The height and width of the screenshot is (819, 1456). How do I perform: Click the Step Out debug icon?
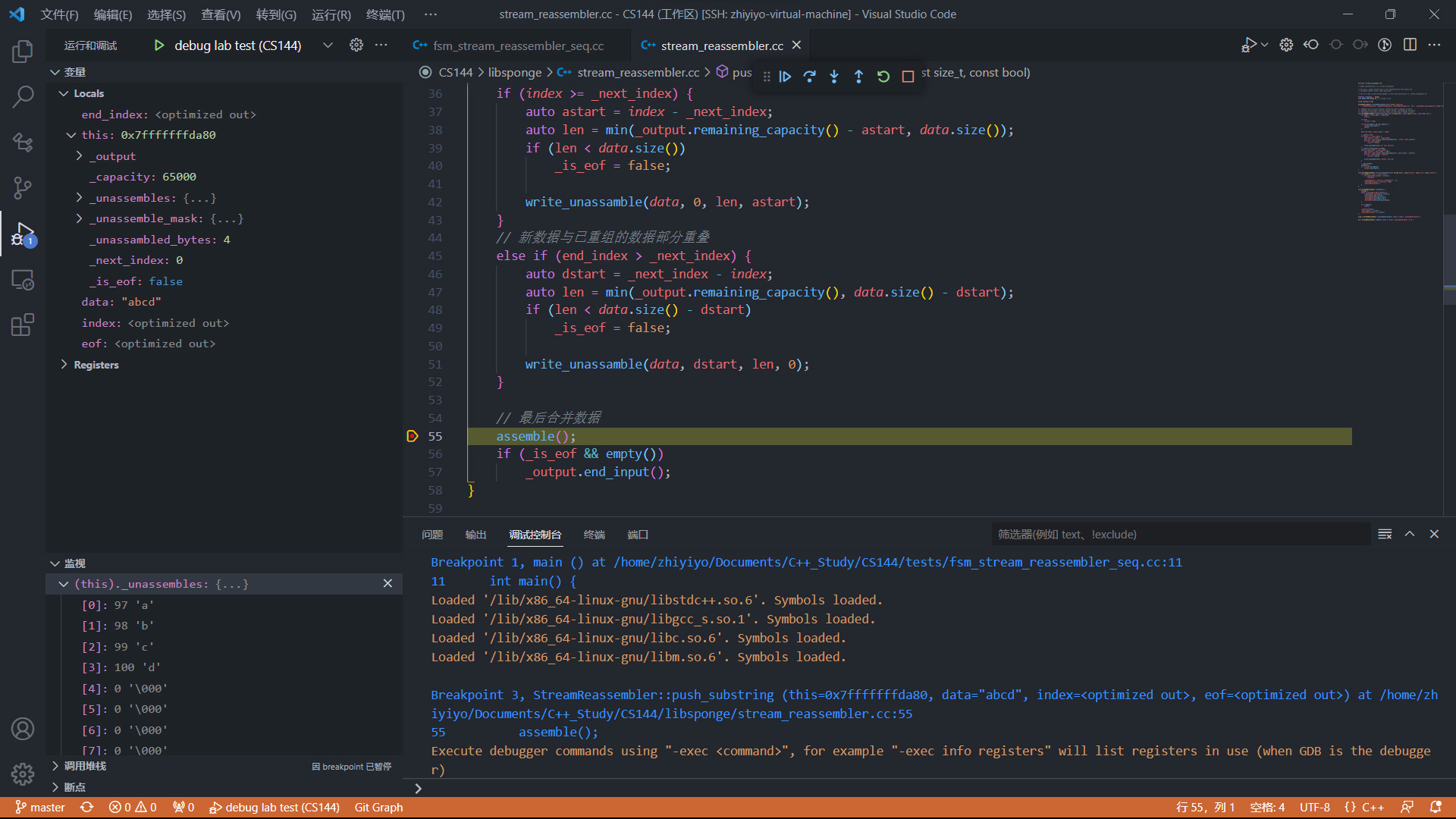click(x=858, y=77)
